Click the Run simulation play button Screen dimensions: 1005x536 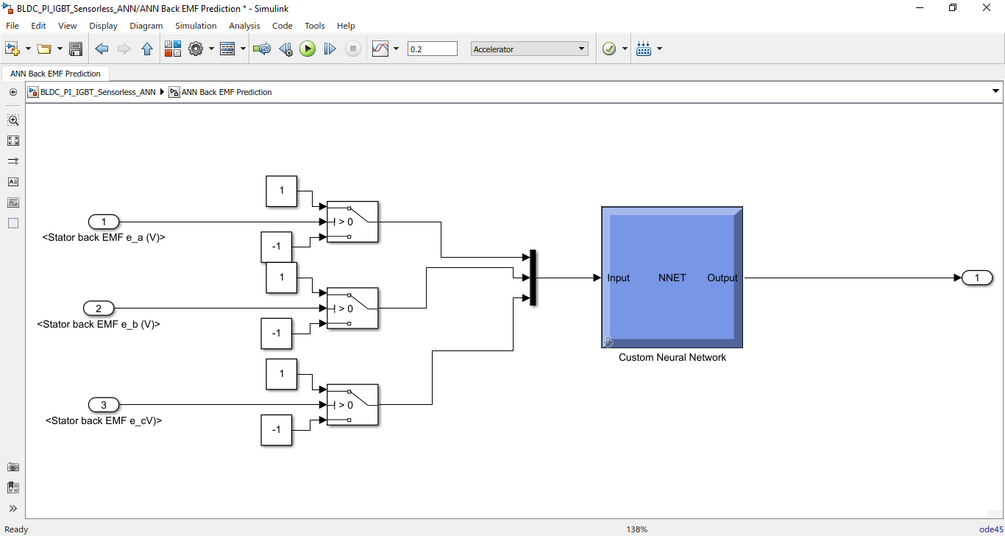308,49
